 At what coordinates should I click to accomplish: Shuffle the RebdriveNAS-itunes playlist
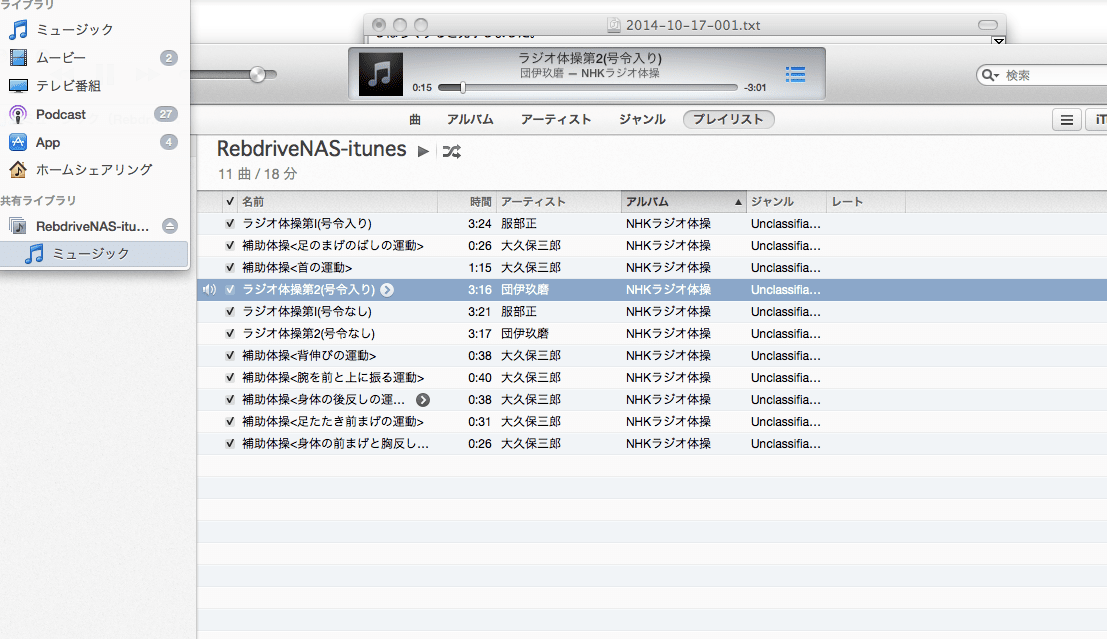(452, 151)
